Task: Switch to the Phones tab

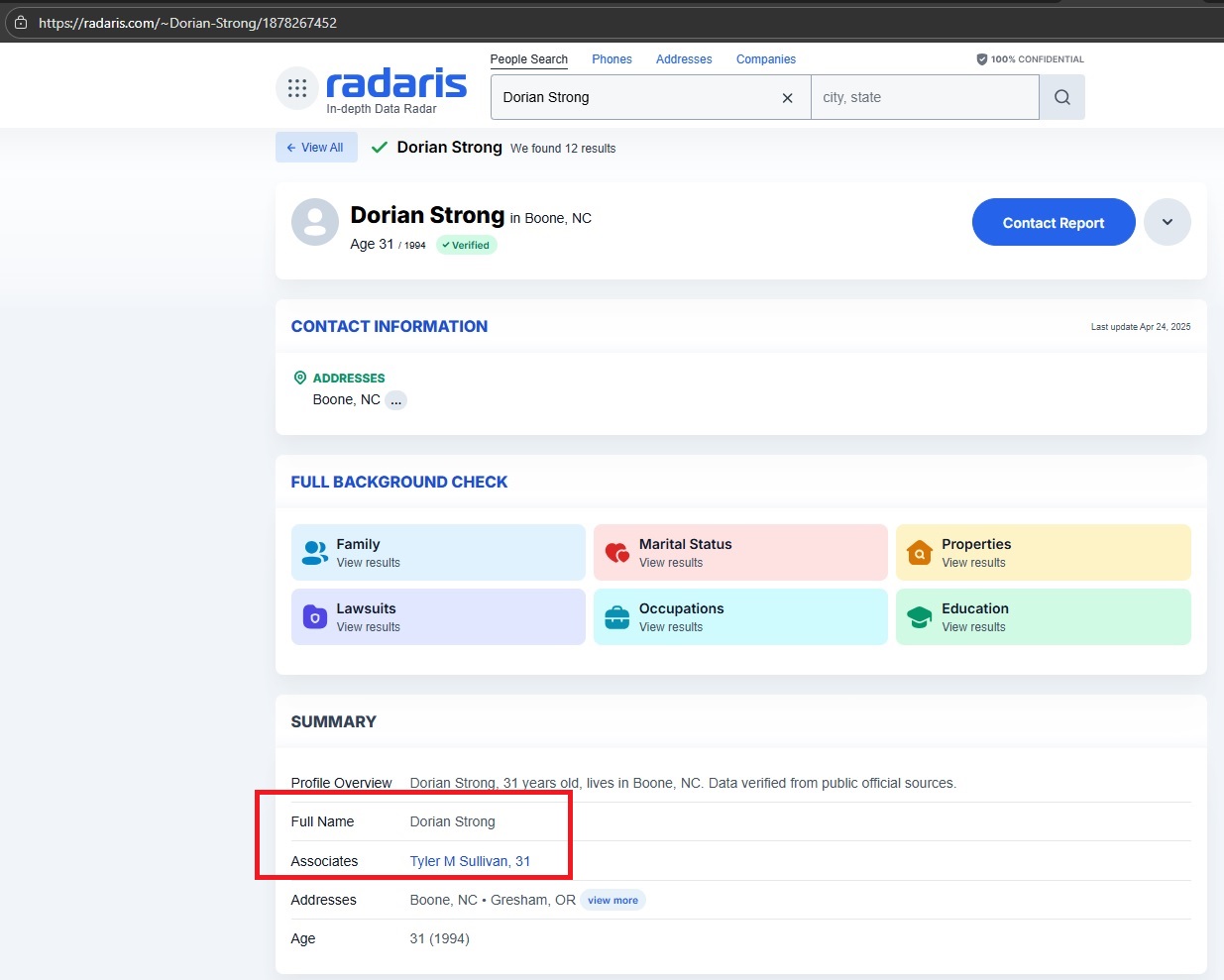Action: (612, 59)
